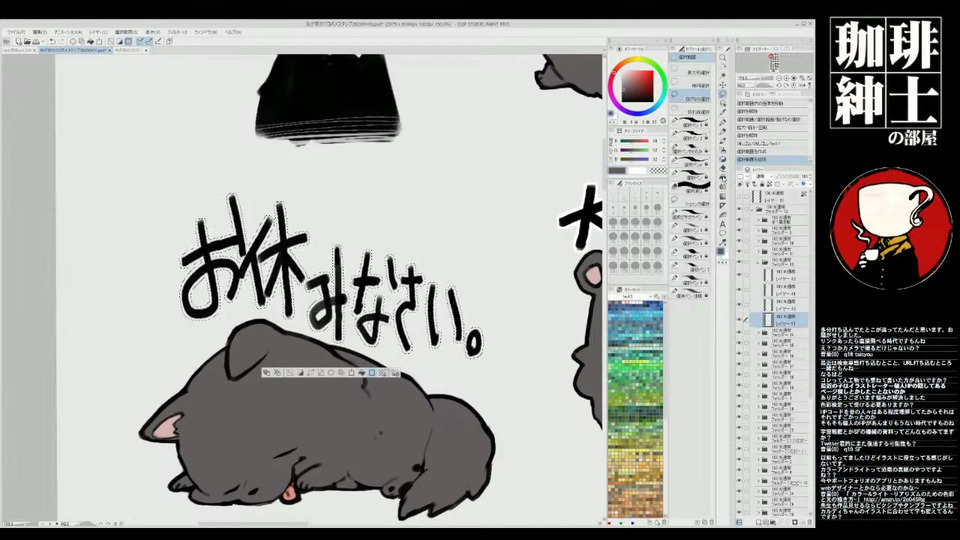Select the Text tool (A icon)
This screenshot has width=960, height=540.
click(722, 223)
